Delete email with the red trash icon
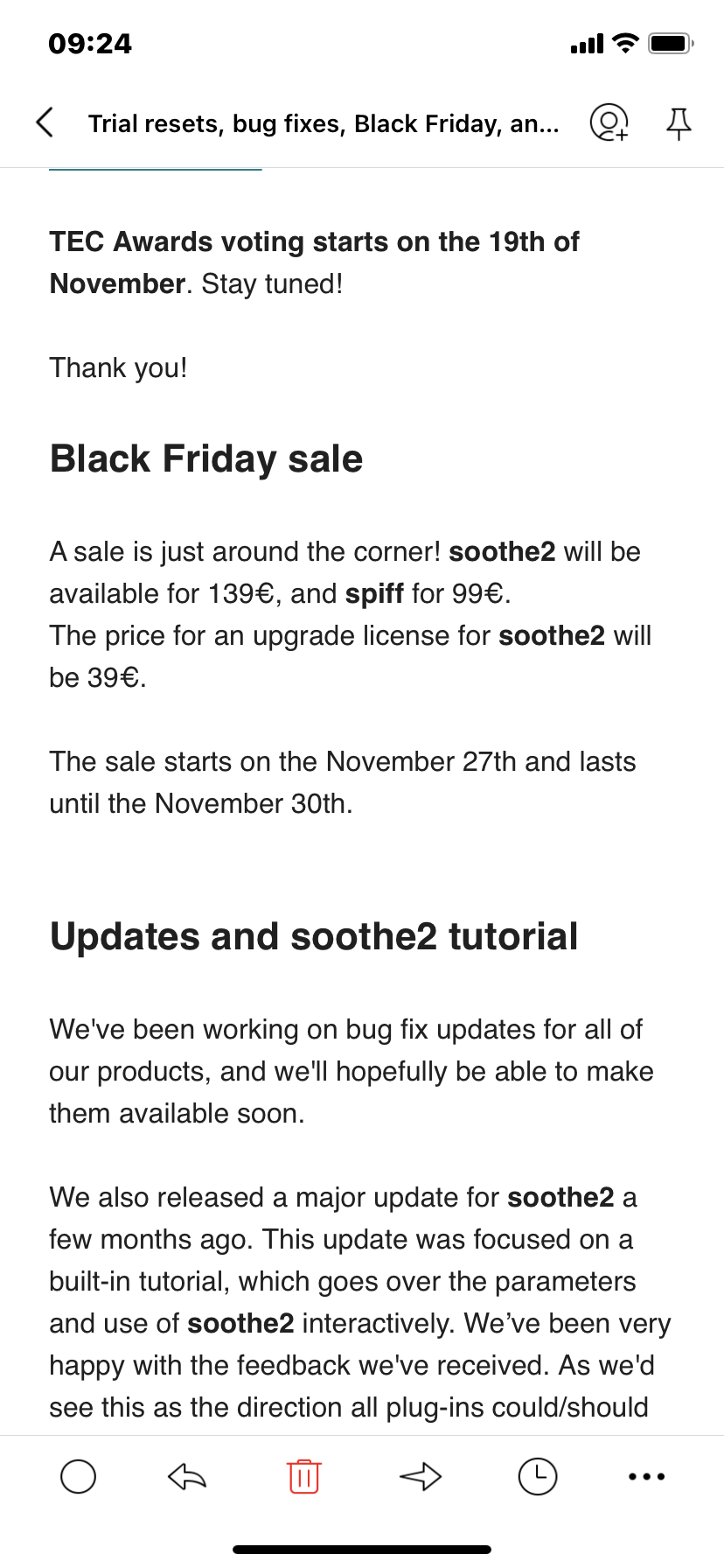724x1568 pixels. click(x=303, y=1477)
